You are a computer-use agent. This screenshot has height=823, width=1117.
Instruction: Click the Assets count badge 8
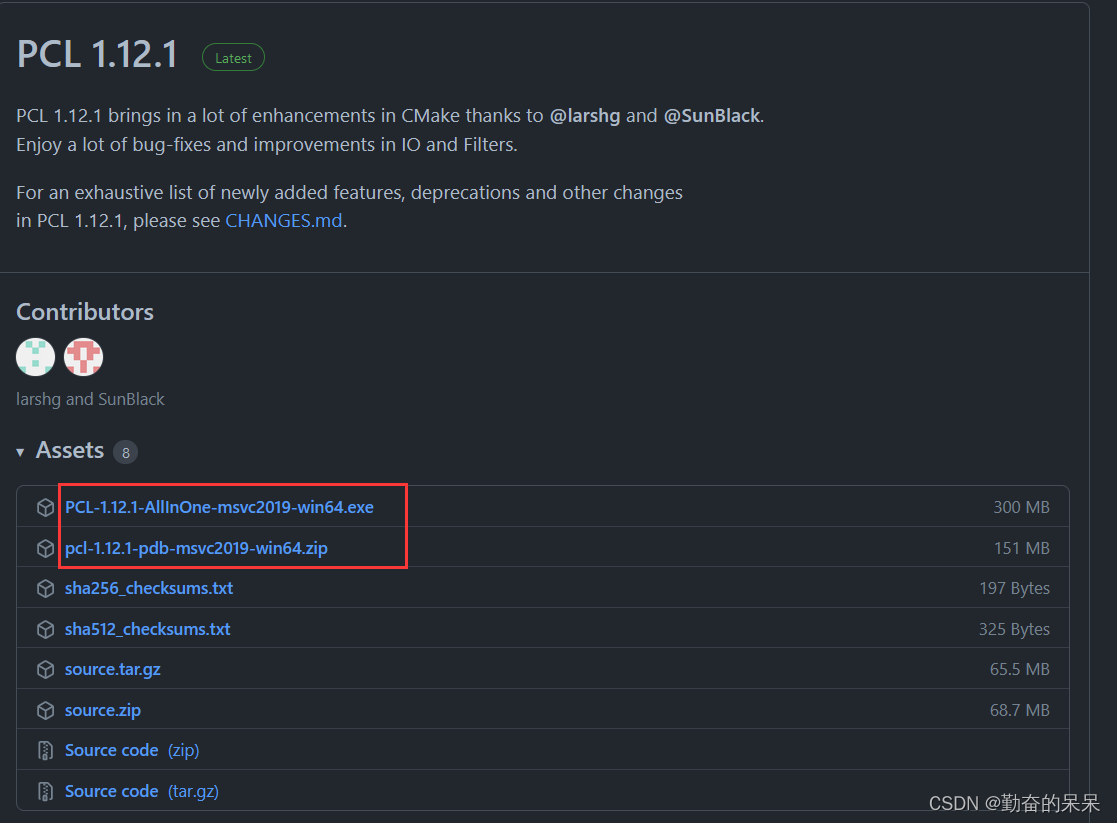tap(125, 452)
